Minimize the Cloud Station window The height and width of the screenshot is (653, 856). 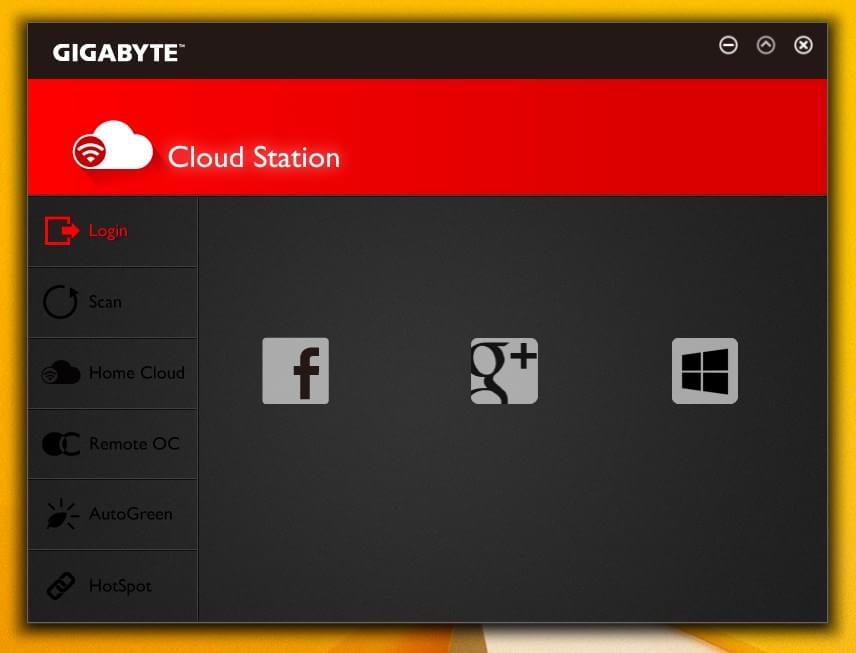(728, 45)
